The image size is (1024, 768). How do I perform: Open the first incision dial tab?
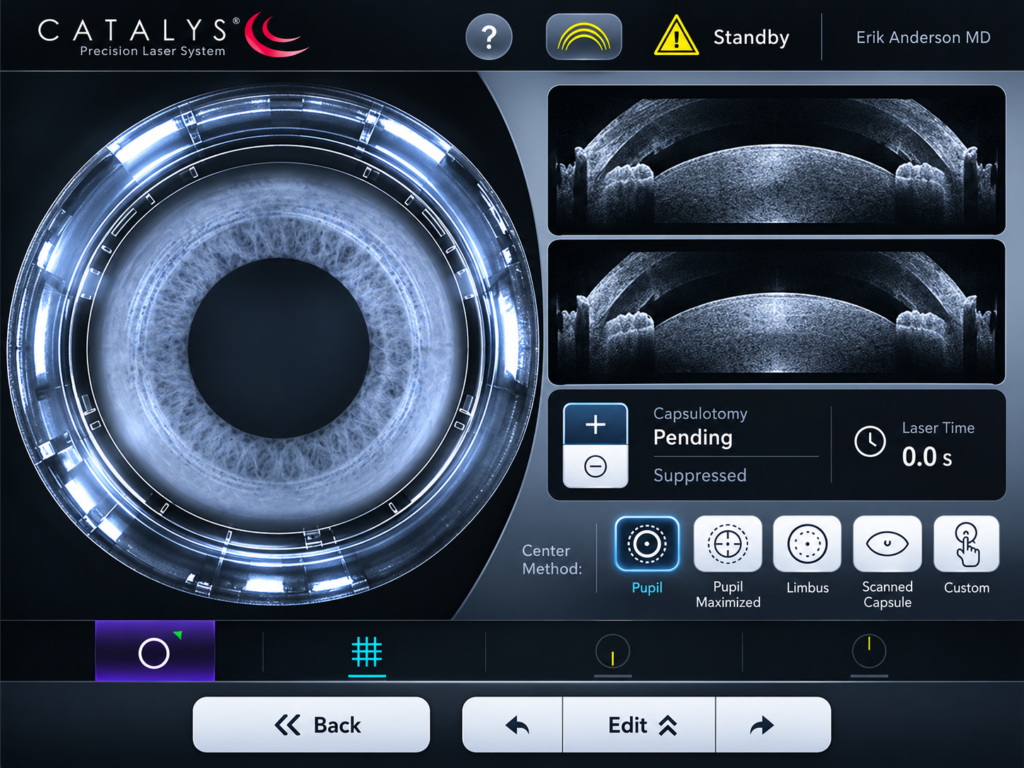point(613,652)
